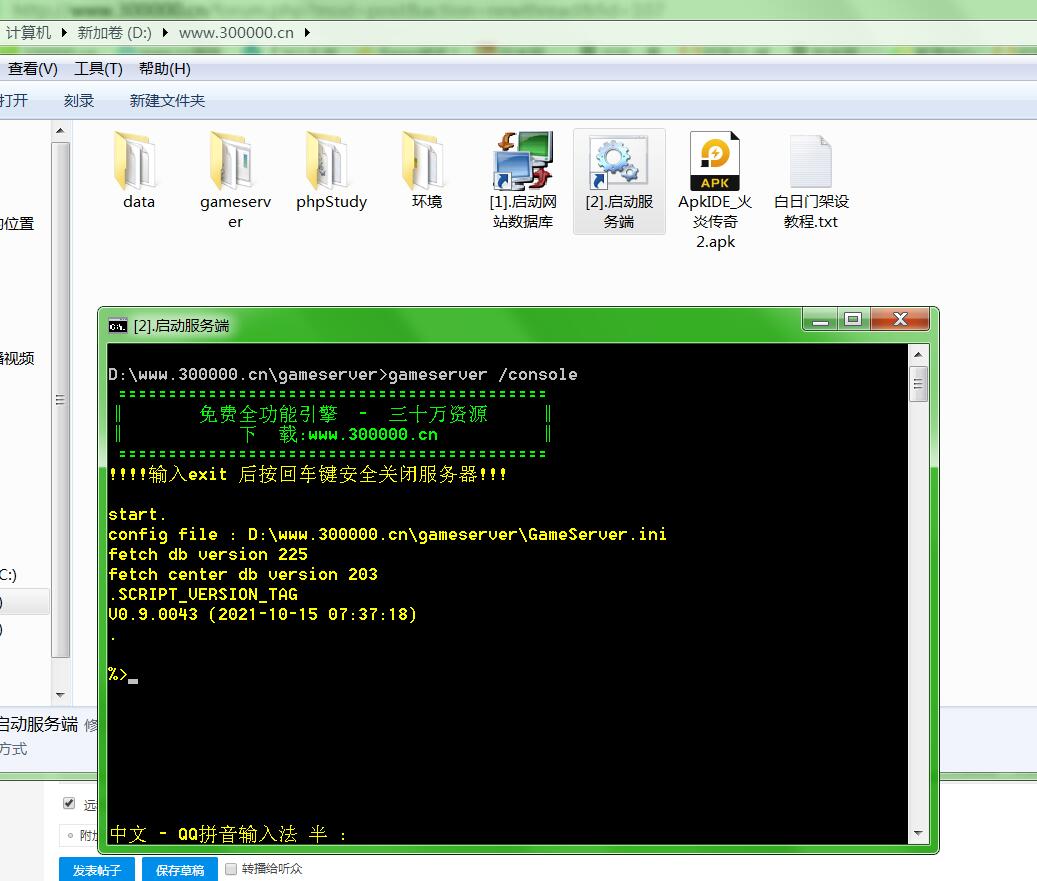
Task: Expand the arrow after 新加卷 (D:) breadcrumb
Action: point(164,32)
